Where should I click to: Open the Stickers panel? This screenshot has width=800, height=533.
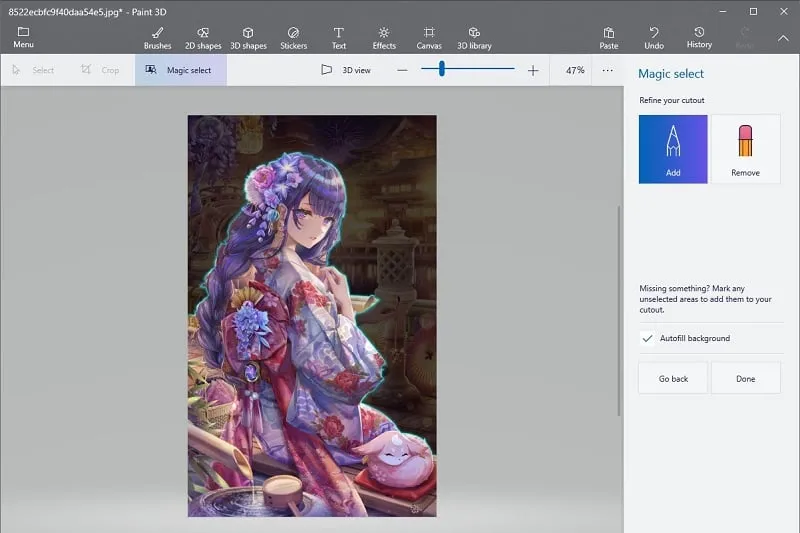click(294, 37)
